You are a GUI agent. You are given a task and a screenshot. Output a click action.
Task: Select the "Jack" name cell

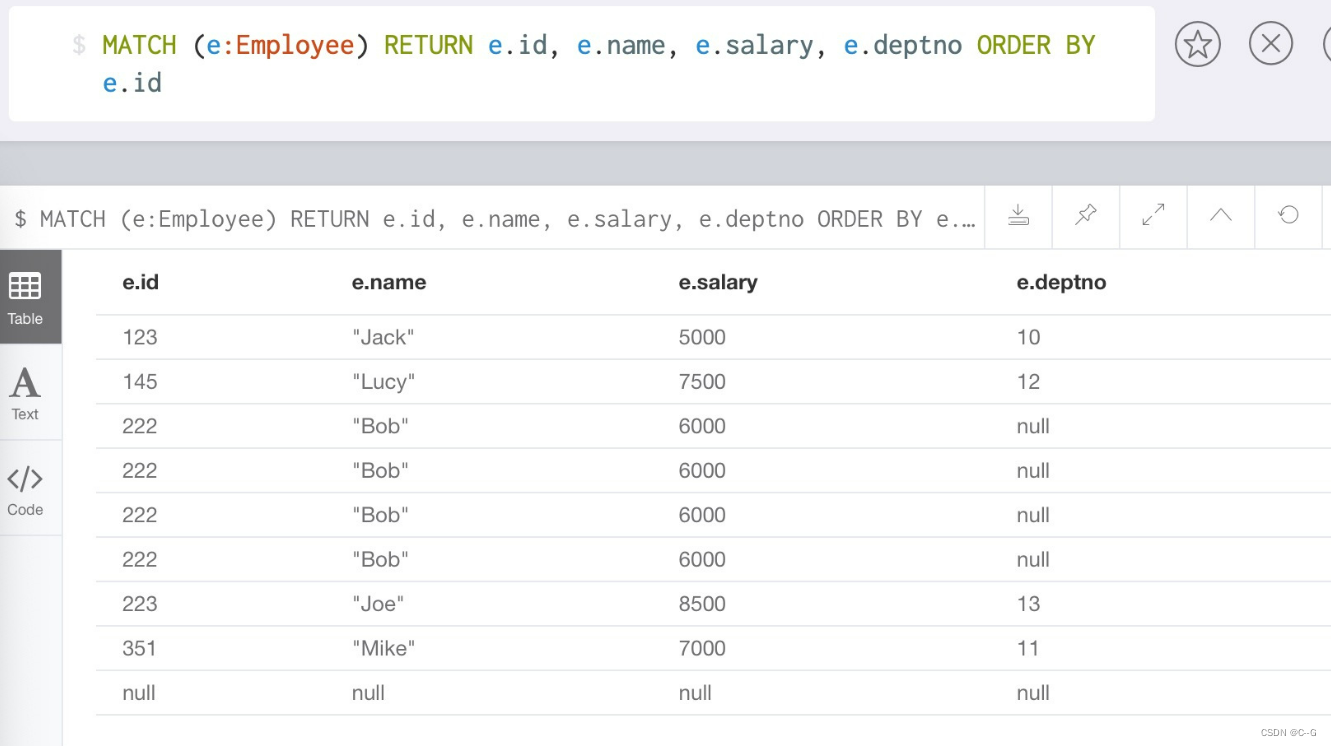(x=383, y=338)
